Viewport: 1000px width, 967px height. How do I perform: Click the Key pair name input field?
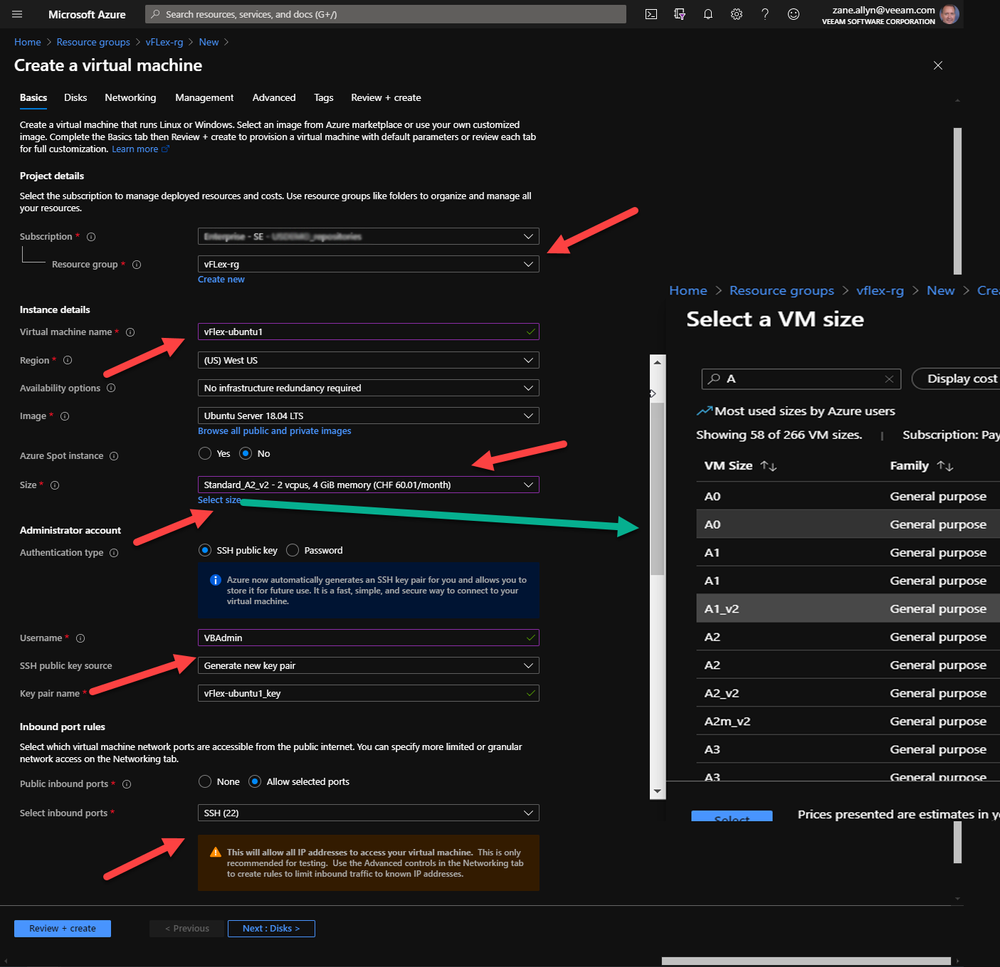(368, 693)
